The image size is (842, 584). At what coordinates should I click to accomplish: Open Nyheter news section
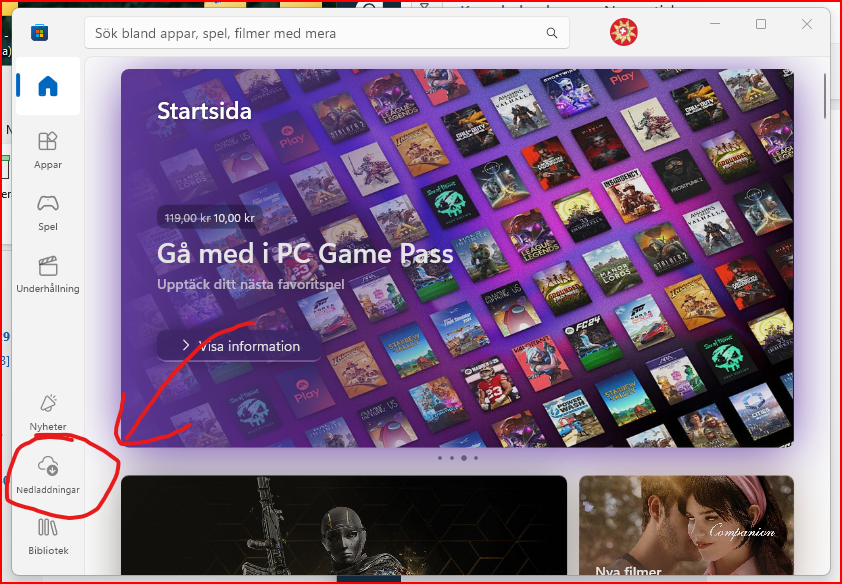(x=48, y=412)
